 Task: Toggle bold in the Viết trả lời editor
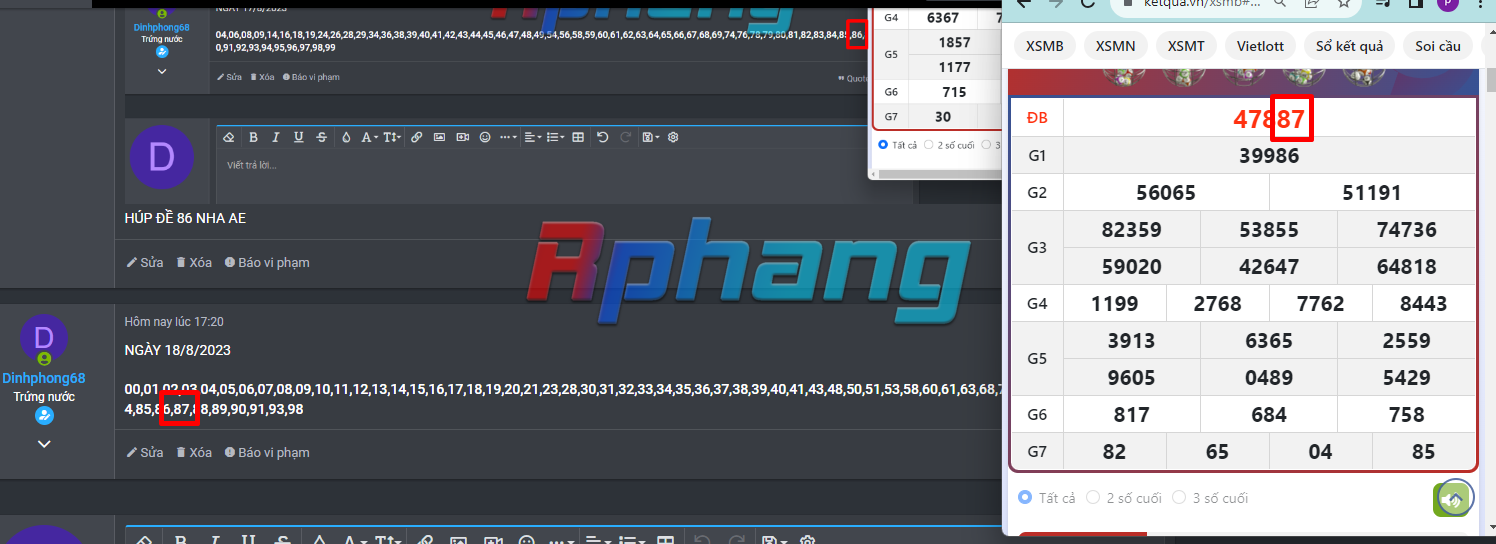tap(253, 137)
